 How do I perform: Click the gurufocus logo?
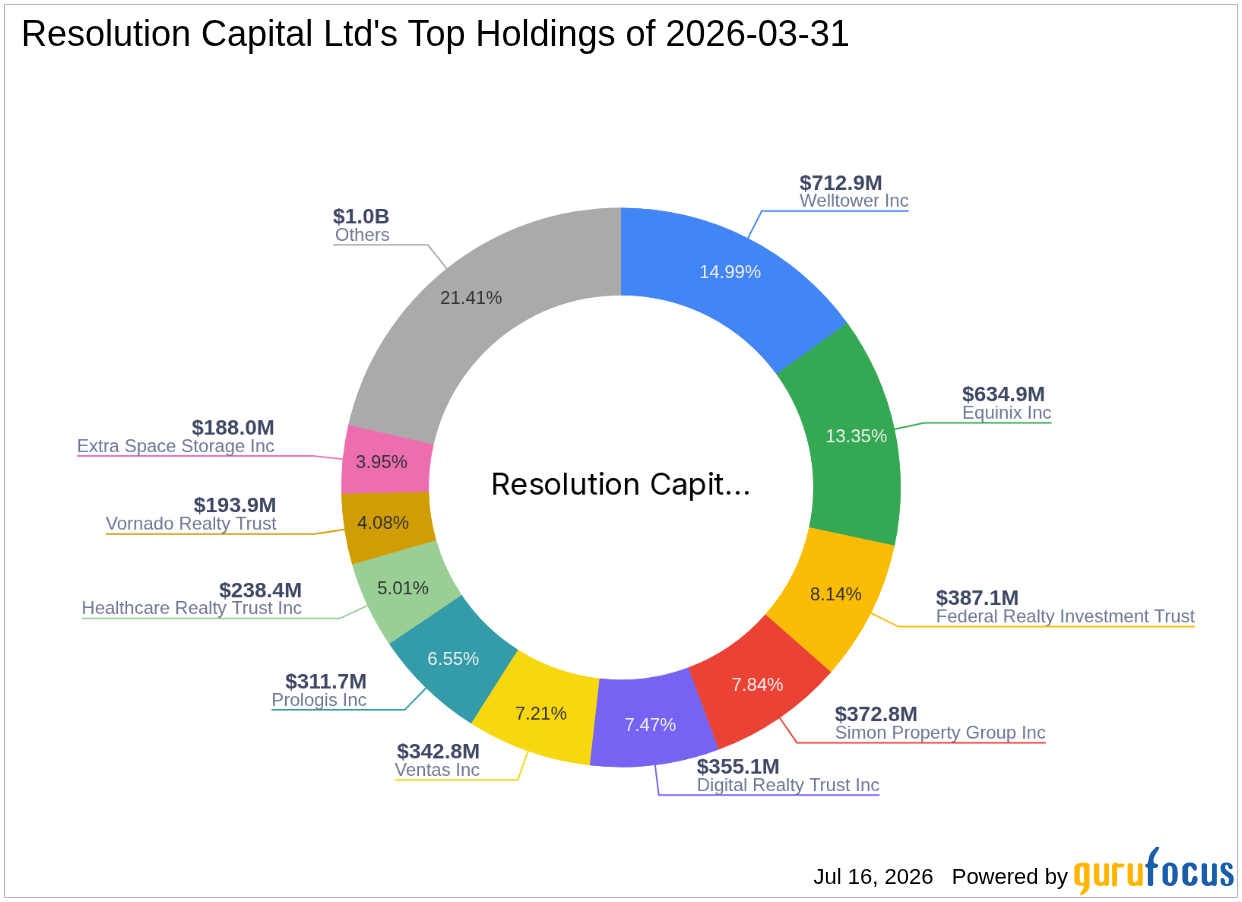[x=1154, y=871]
